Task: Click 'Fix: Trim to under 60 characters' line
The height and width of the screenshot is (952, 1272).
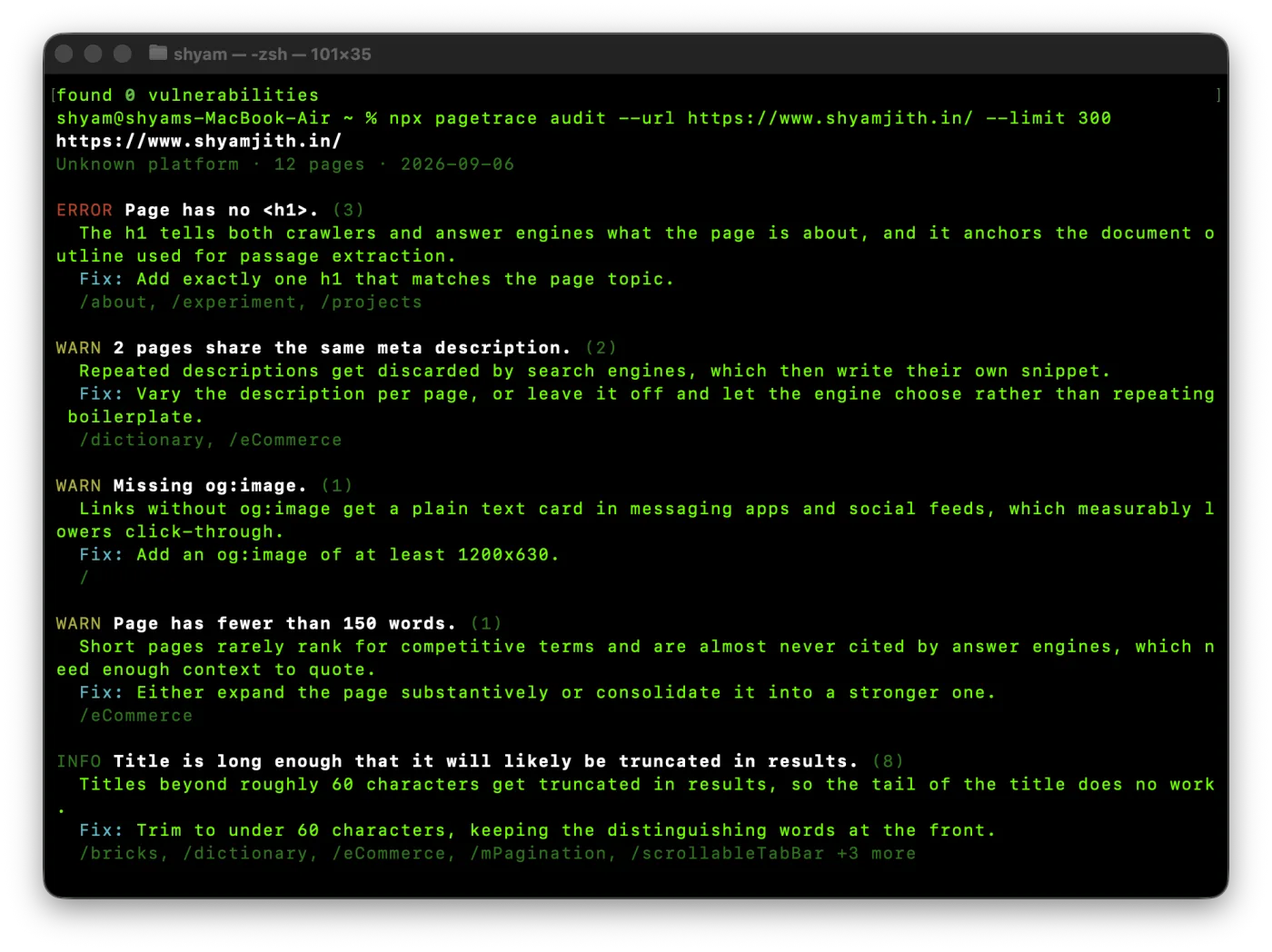Action: pyautogui.click(x=537, y=830)
